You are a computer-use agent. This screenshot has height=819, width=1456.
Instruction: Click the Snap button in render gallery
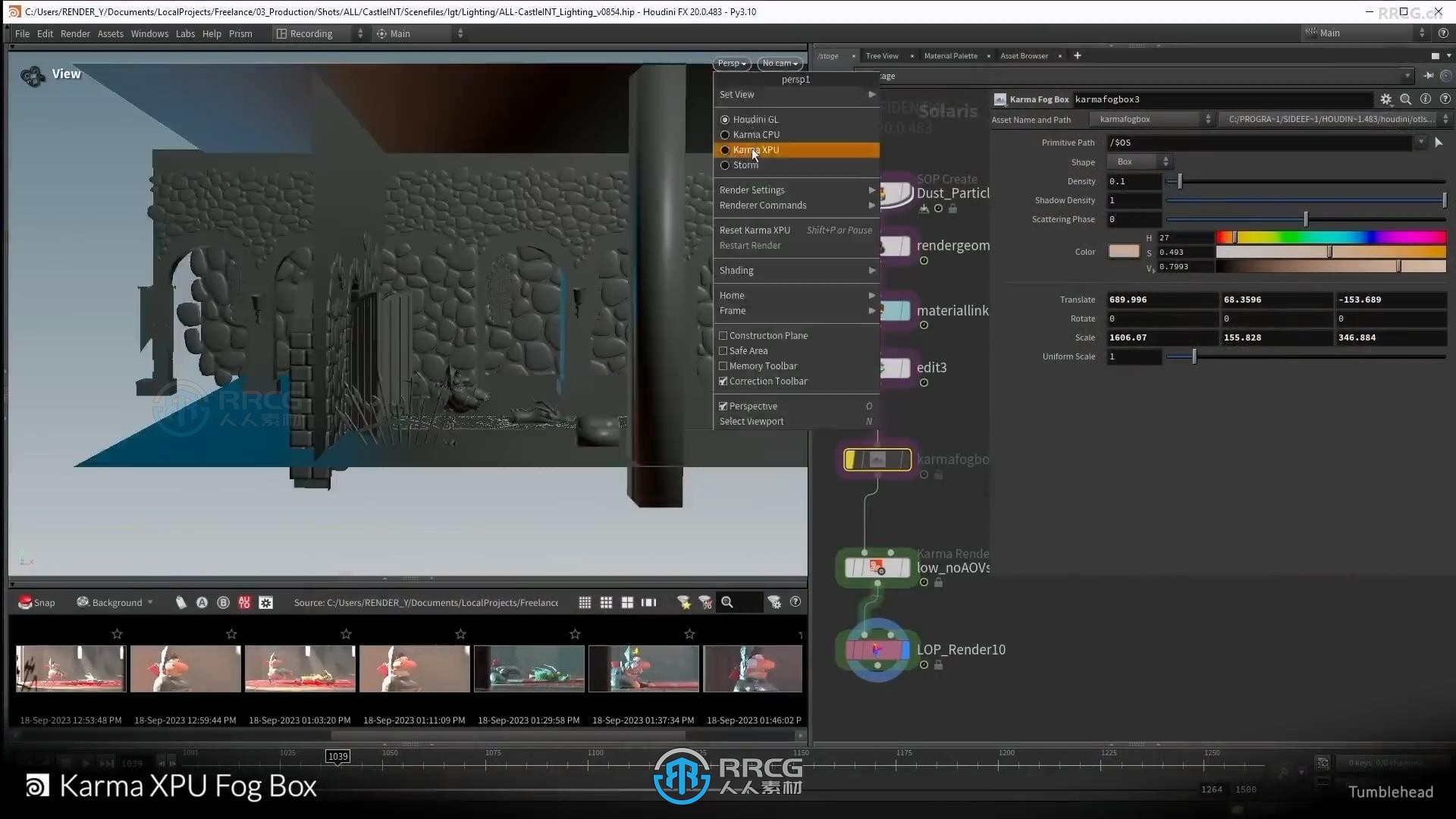pos(36,602)
